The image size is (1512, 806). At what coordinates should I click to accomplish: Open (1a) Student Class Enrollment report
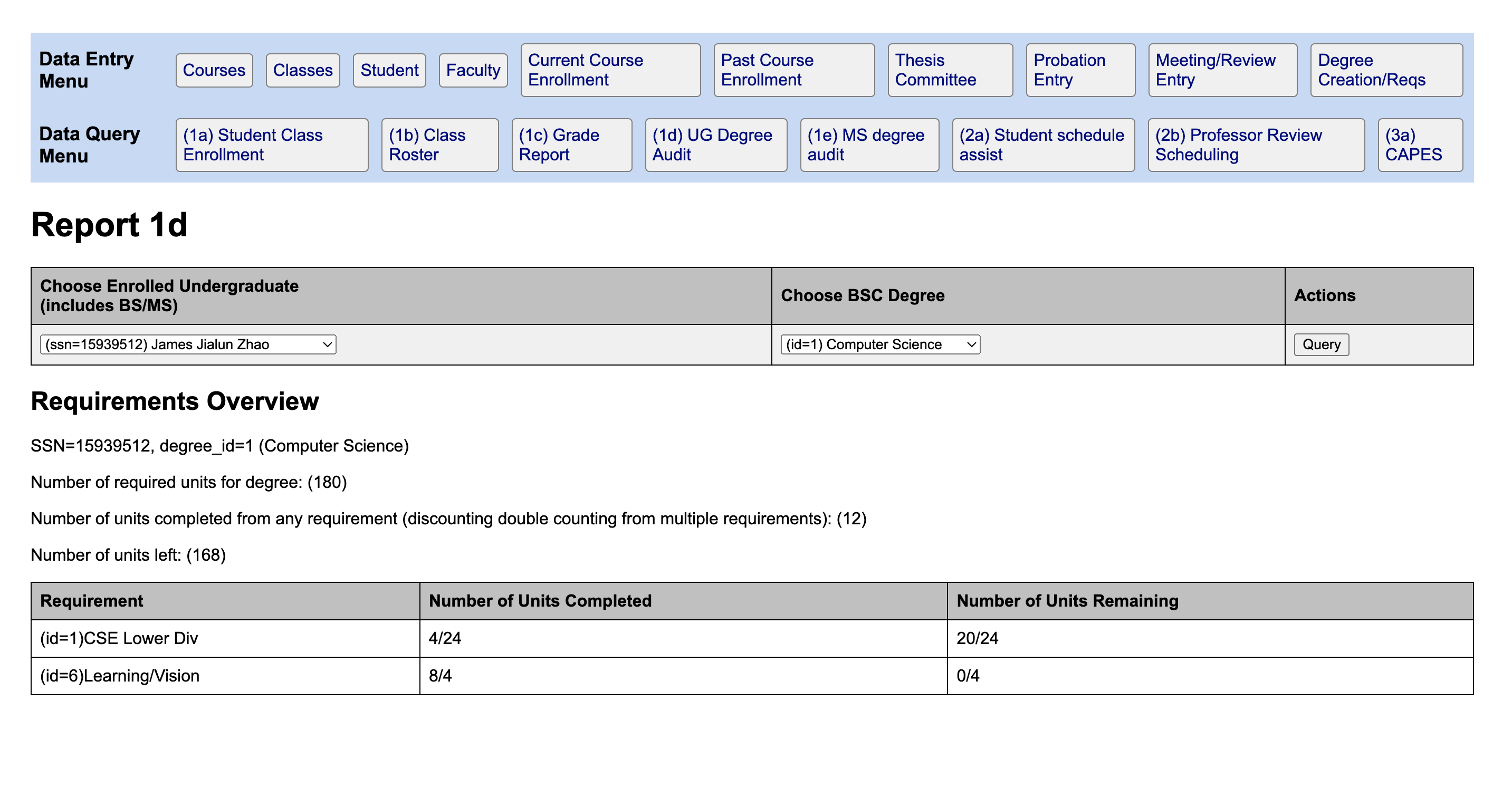click(x=271, y=145)
